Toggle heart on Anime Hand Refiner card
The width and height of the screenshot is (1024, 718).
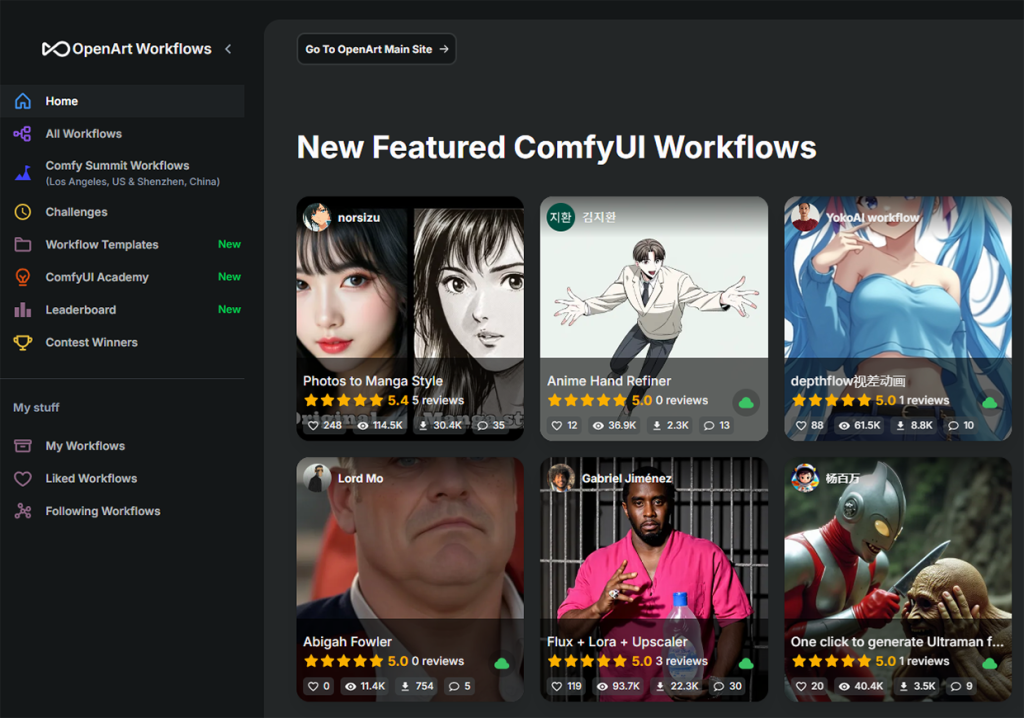pos(558,425)
